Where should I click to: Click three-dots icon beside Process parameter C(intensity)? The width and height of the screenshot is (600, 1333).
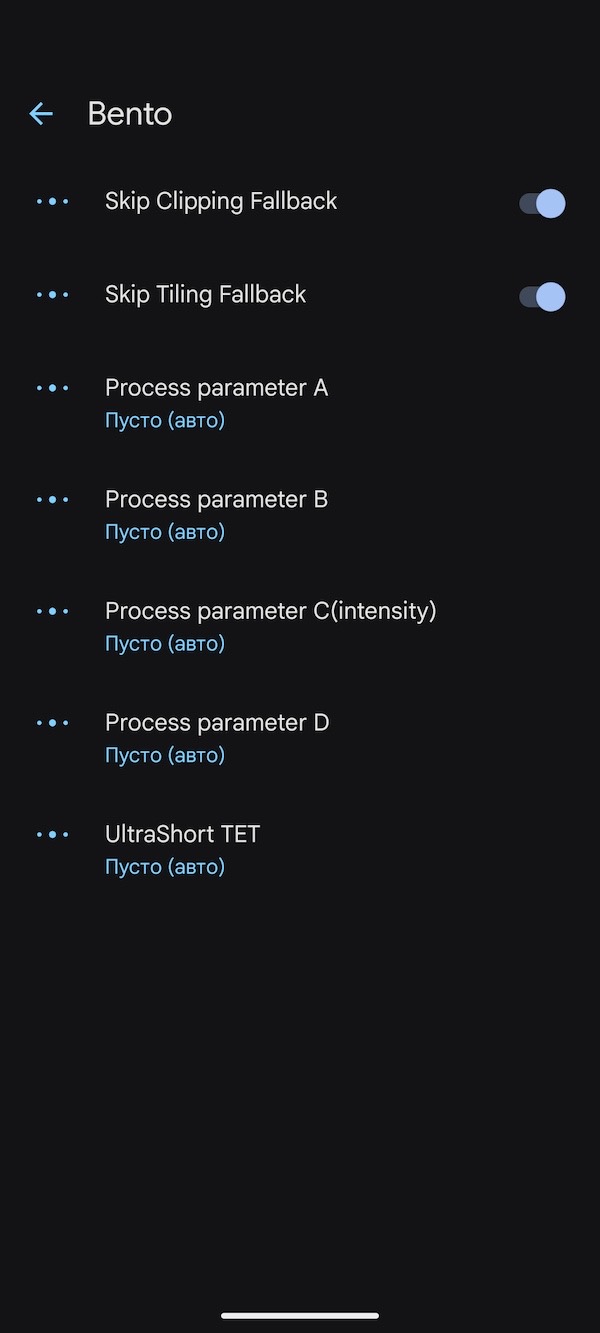pyautogui.click(x=53, y=611)
